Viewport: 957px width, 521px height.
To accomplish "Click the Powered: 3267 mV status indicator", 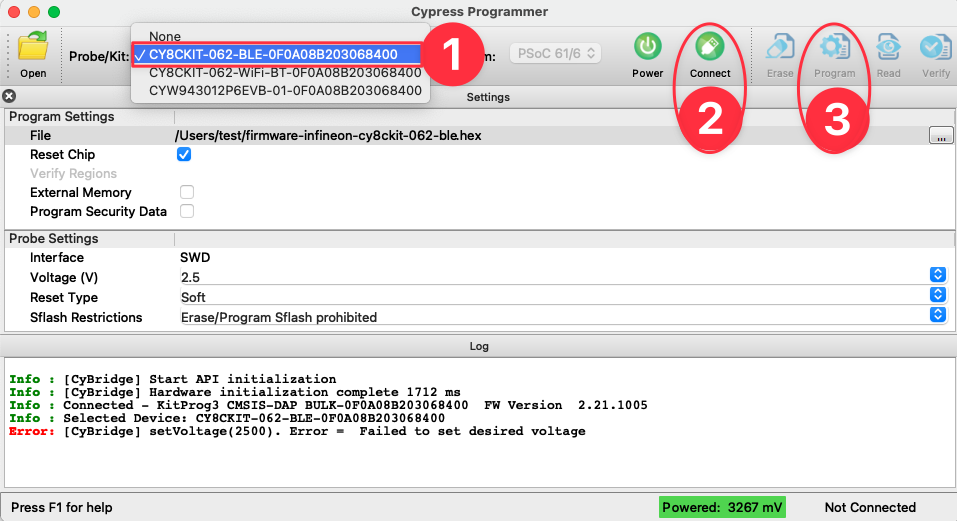I will coord(722,508).
